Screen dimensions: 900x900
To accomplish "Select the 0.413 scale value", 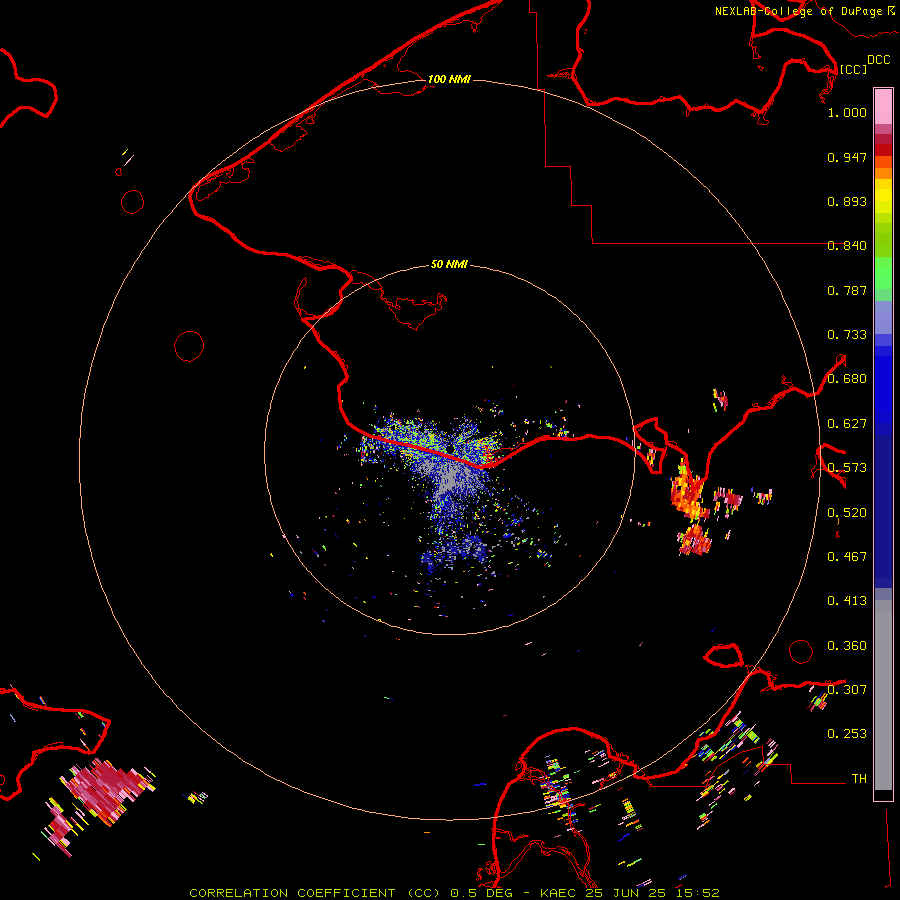I will (x=847, y=601).
